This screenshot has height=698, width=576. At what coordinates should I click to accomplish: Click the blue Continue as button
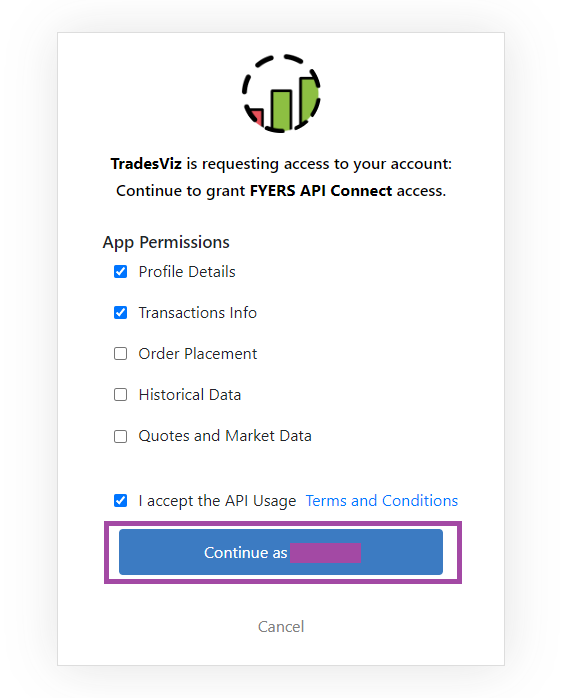coord(281,552)
